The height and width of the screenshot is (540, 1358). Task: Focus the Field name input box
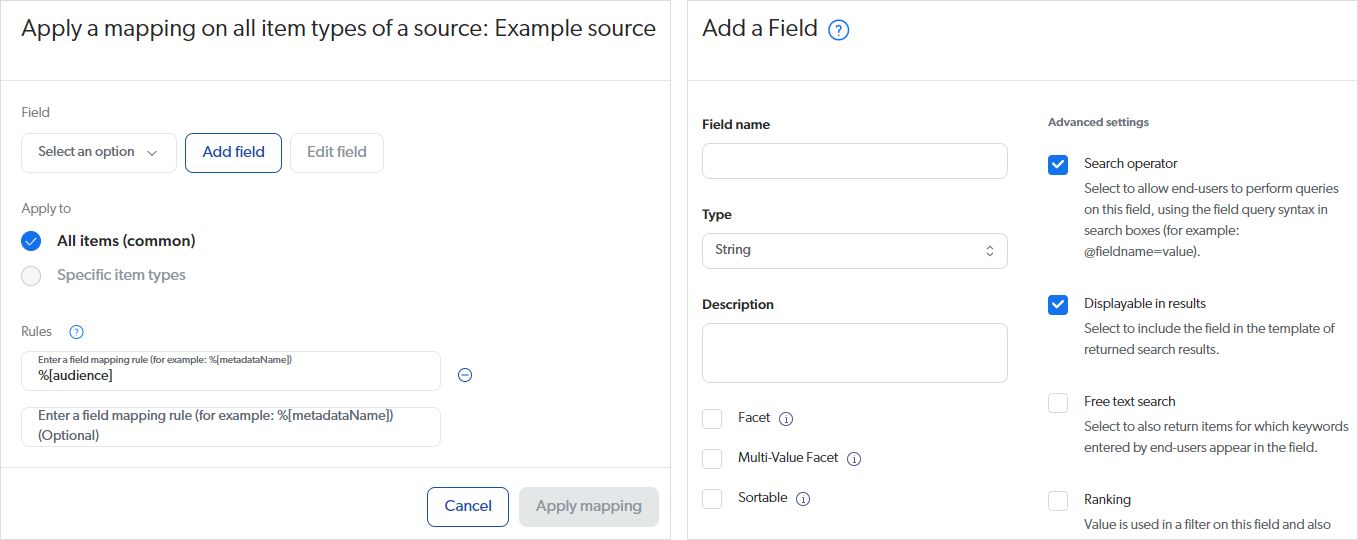(x=855, y=161)
